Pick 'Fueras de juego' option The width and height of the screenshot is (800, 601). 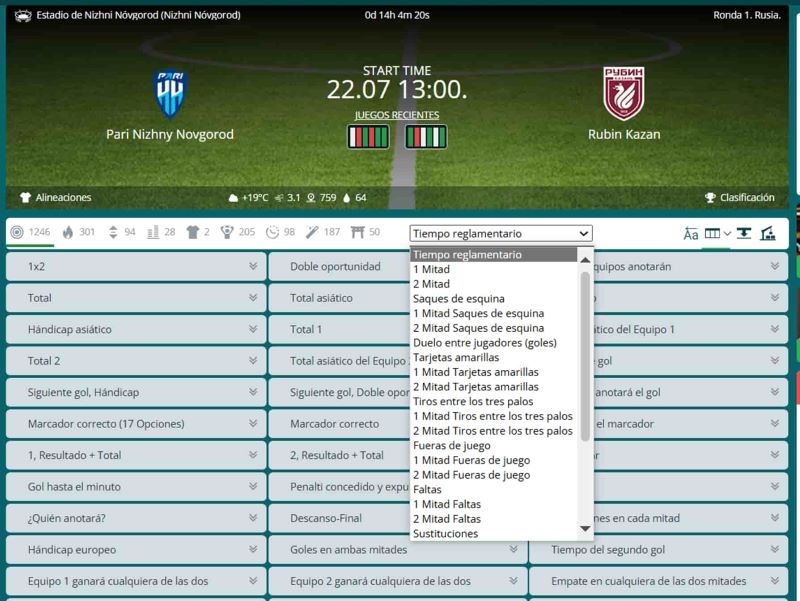click(452, 446)
